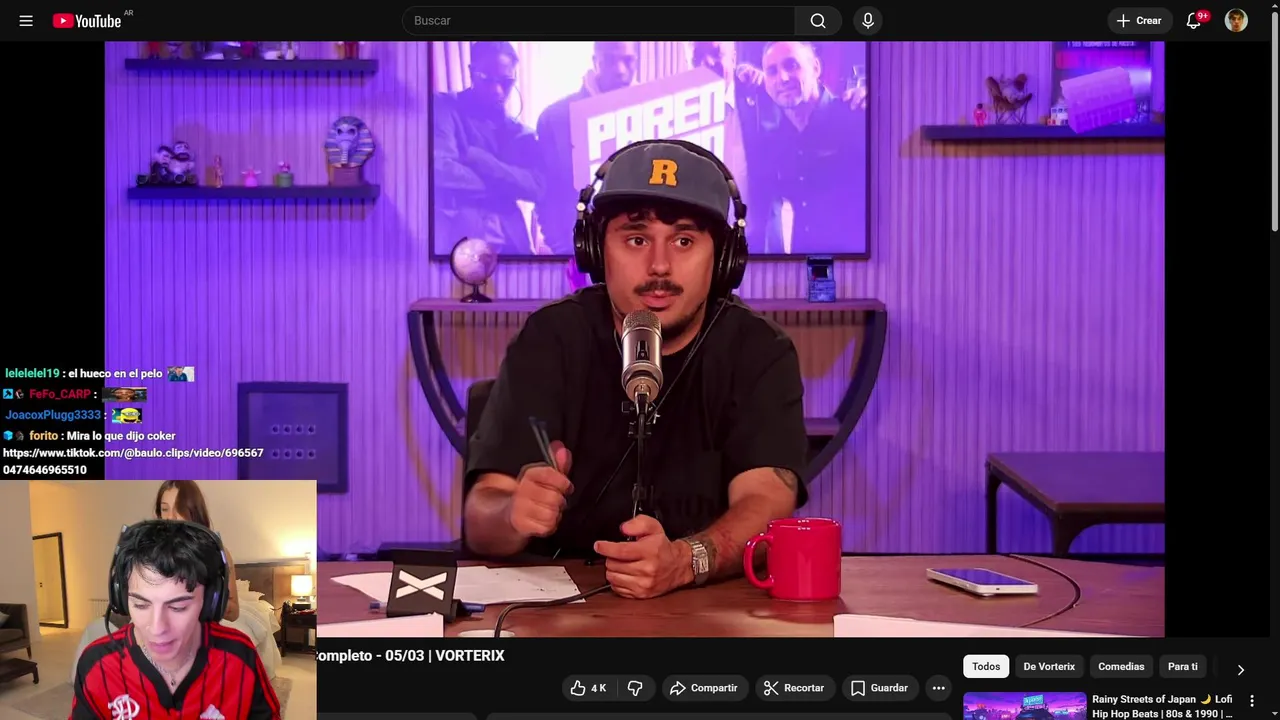Save video with Guardar button
The width and height of the screenshot is (1280, 720).
coord(879,688)
